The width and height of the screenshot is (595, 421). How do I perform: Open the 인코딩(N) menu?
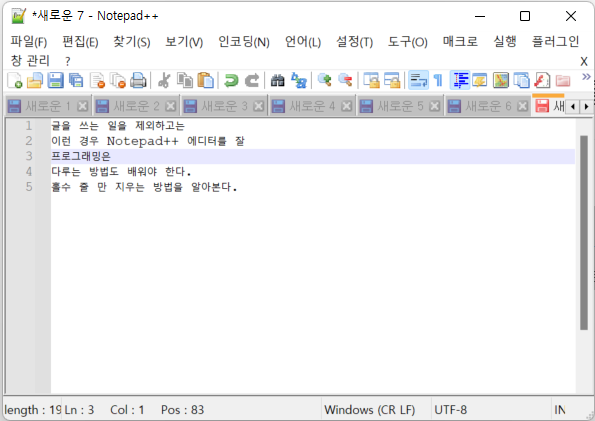(x=244, y=41)
